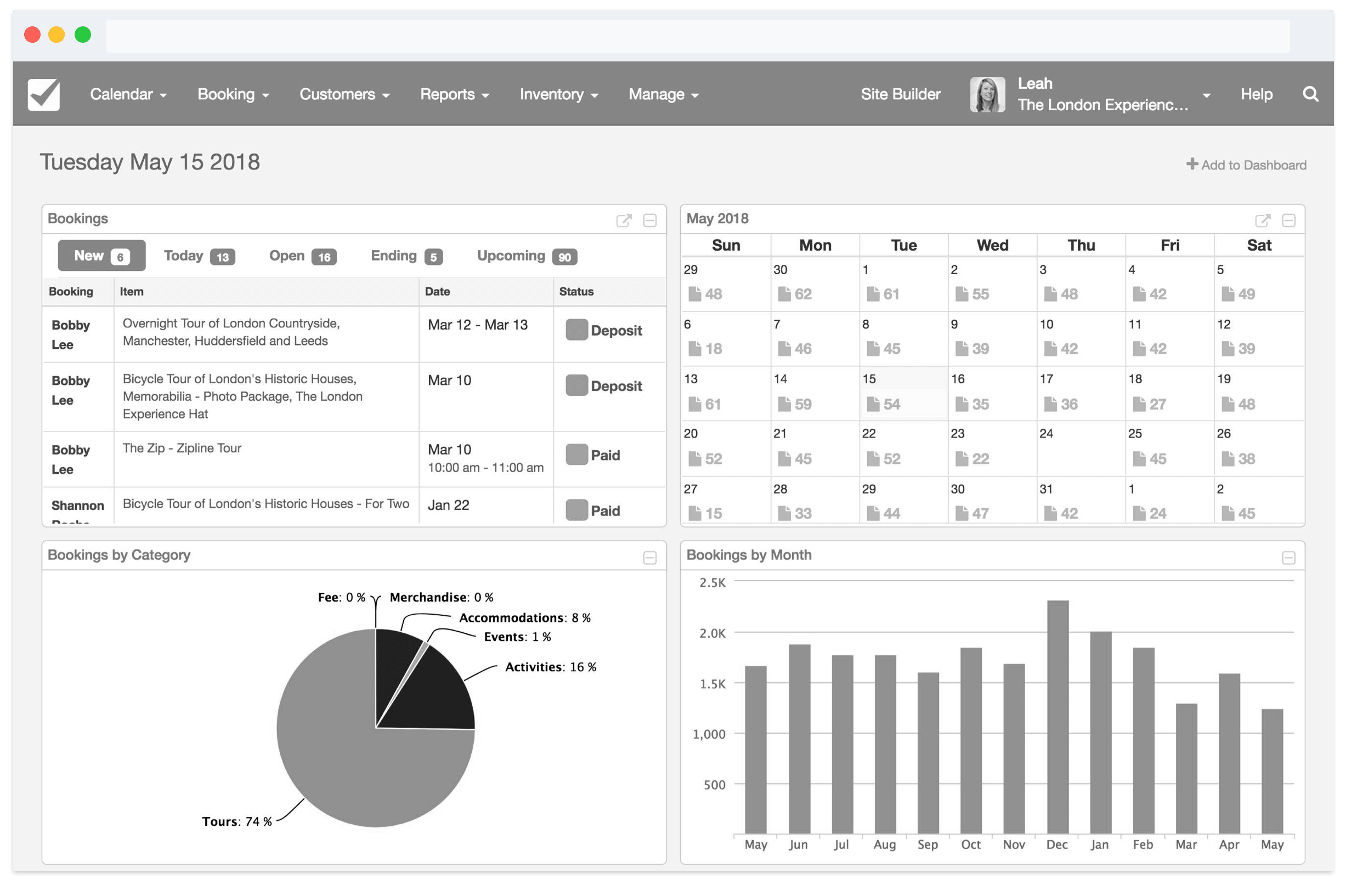
Task: Collapse the Bookings by Month panel
Action: (x=1288, y=558)
